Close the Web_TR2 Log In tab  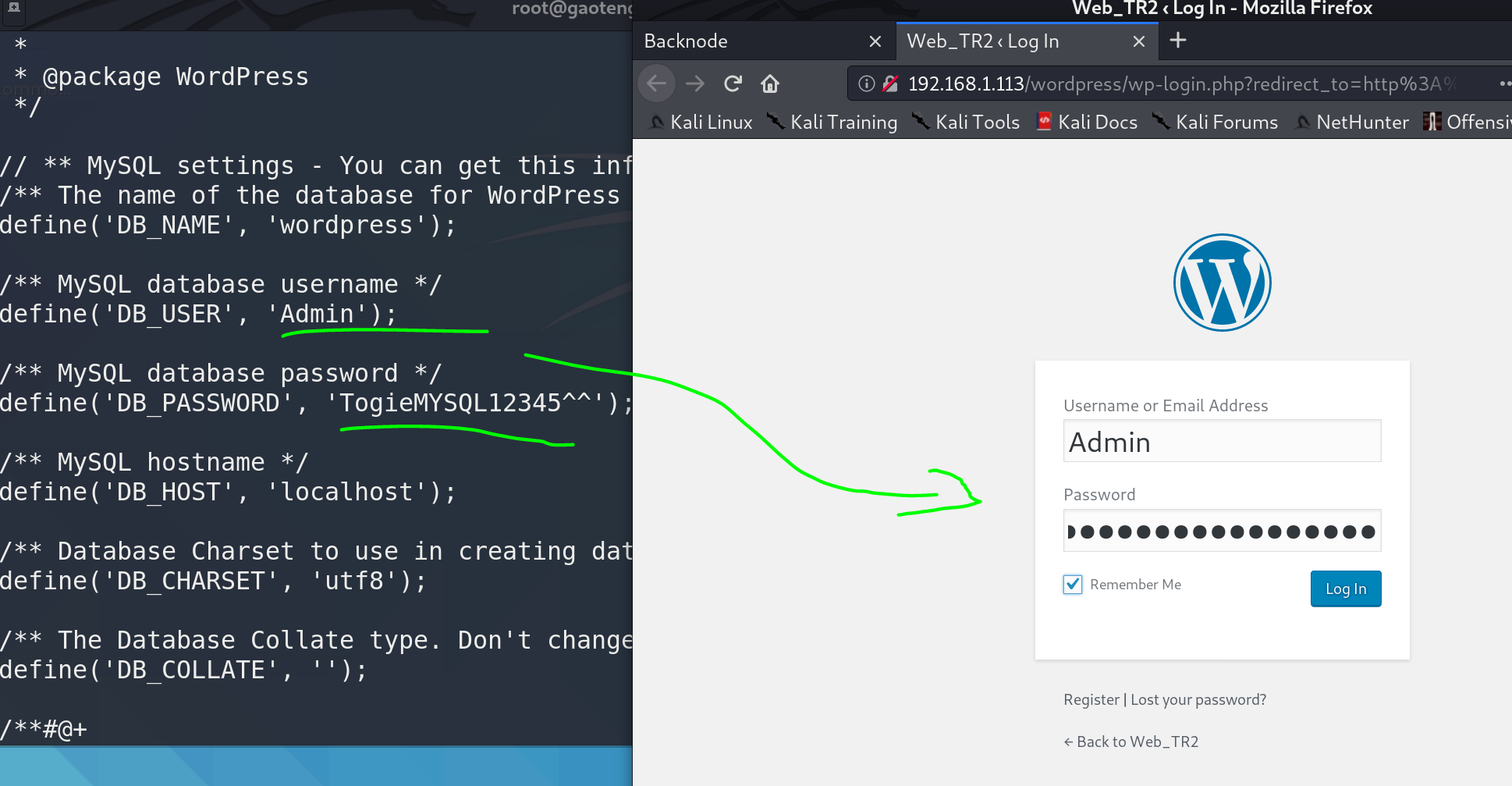(1139, 41)
